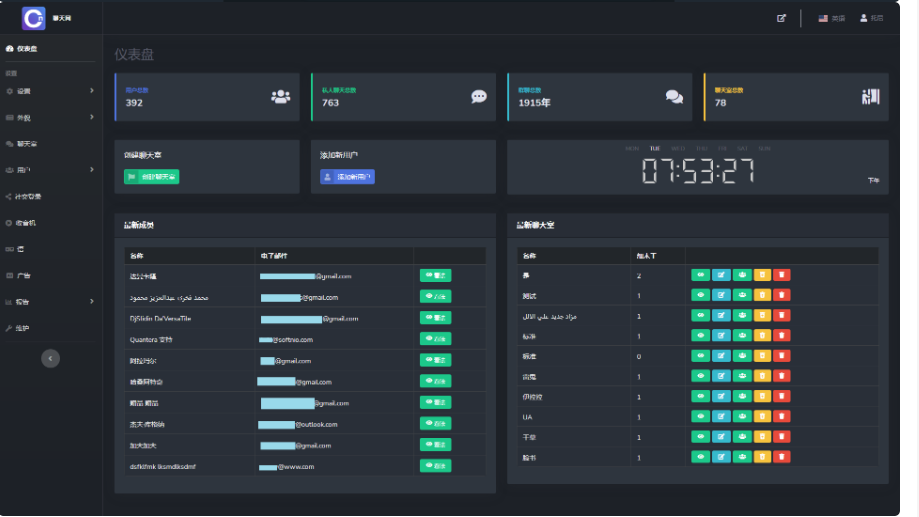Click the chat app logo in the header
This screenshot has height=517, width=919.
(x=34, y=18)
